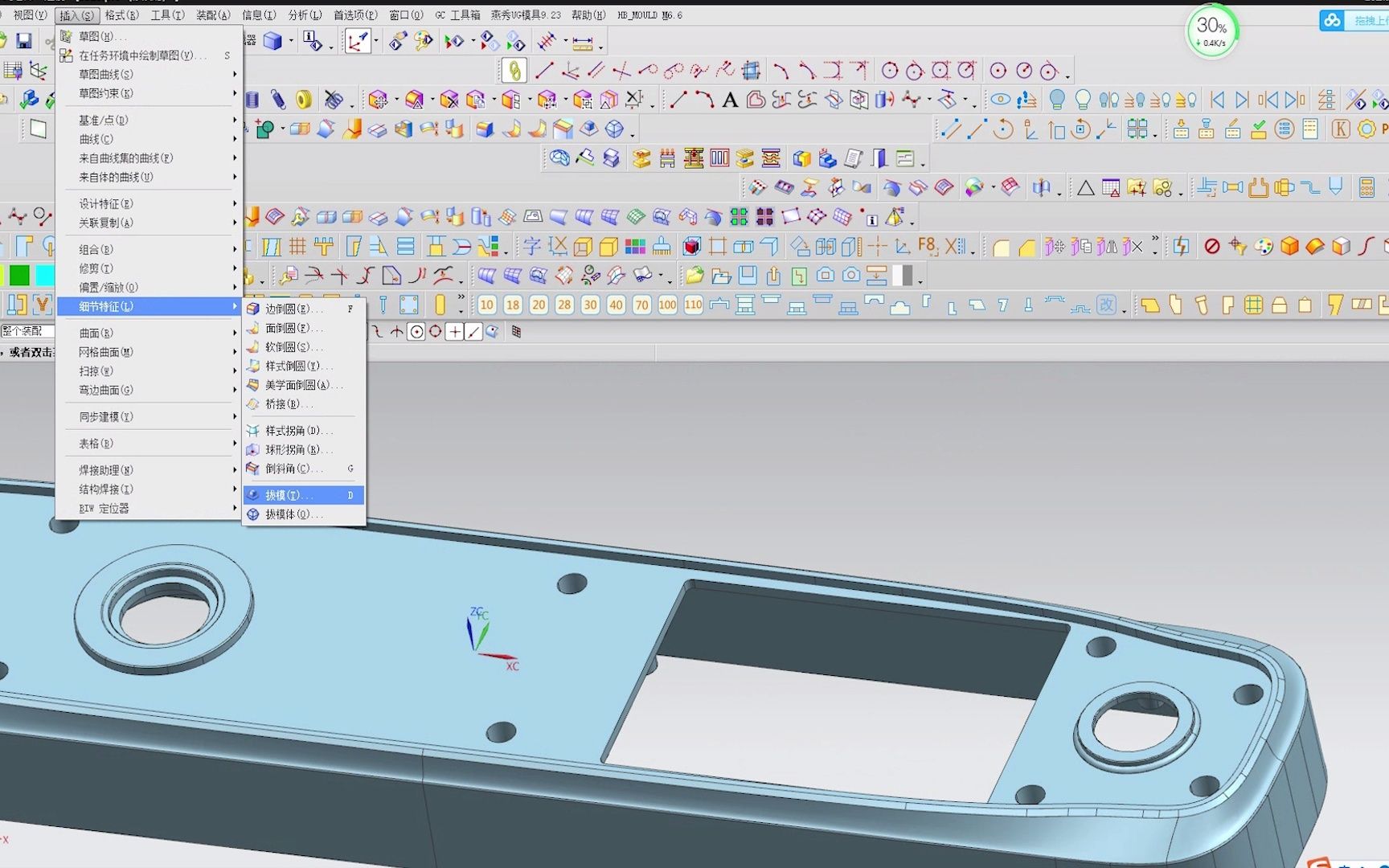Click the green checkmark approve icon

(1258, 127)
